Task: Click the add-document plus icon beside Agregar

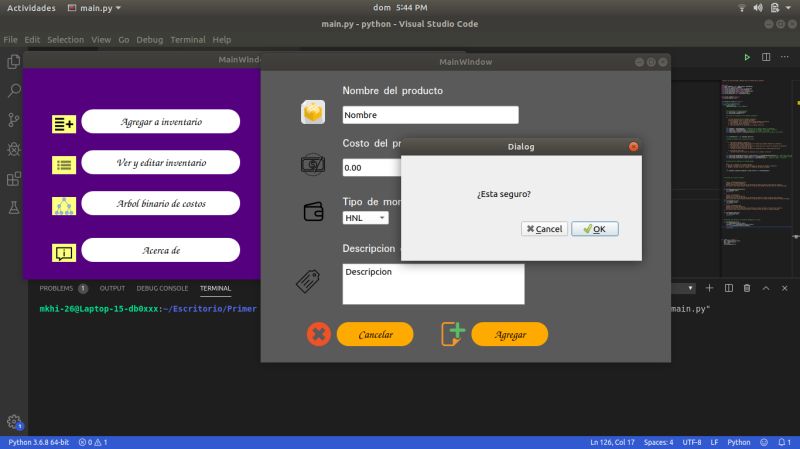Action: coord(453,334)
